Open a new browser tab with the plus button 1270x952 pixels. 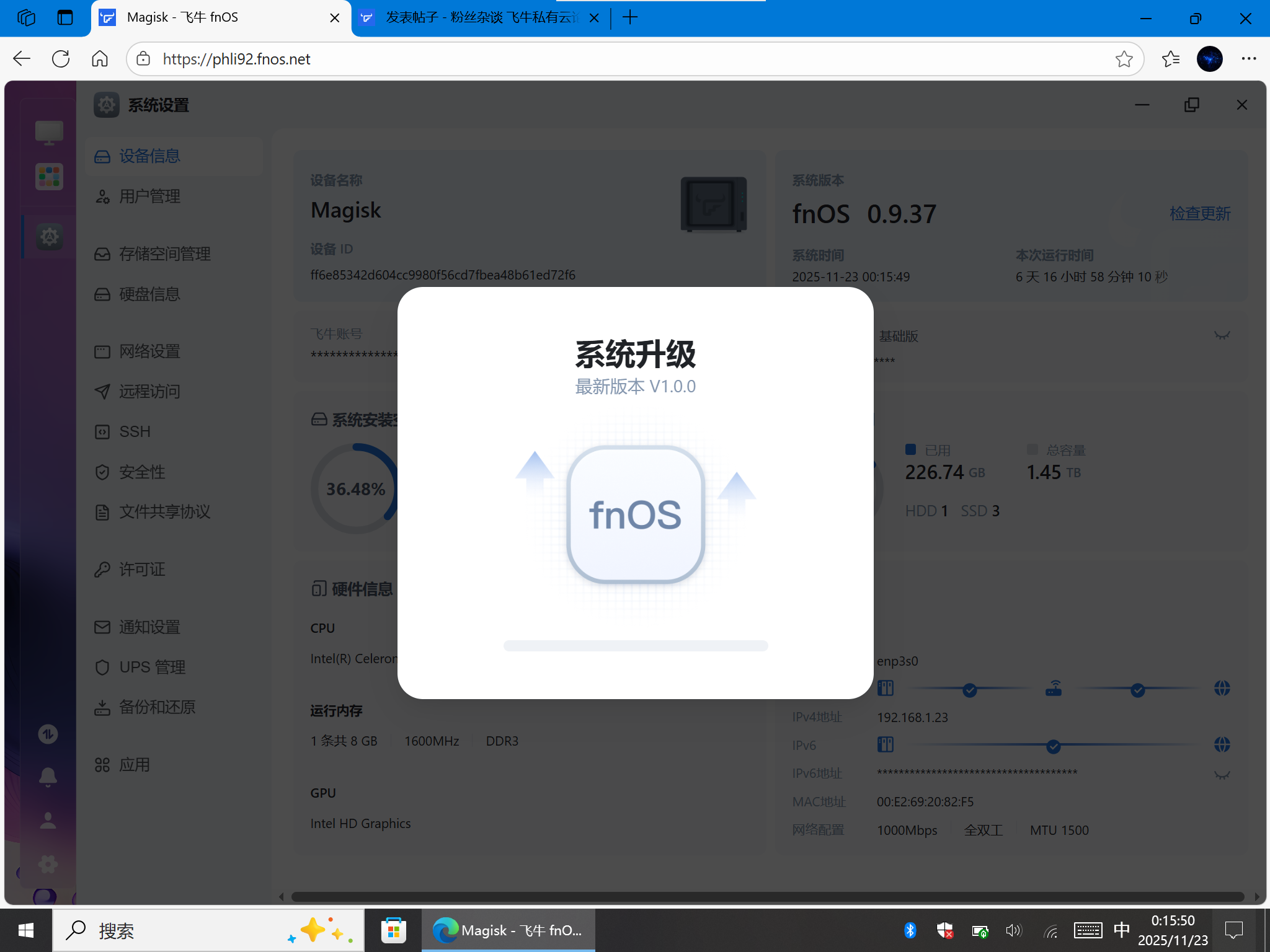(629, 17)
